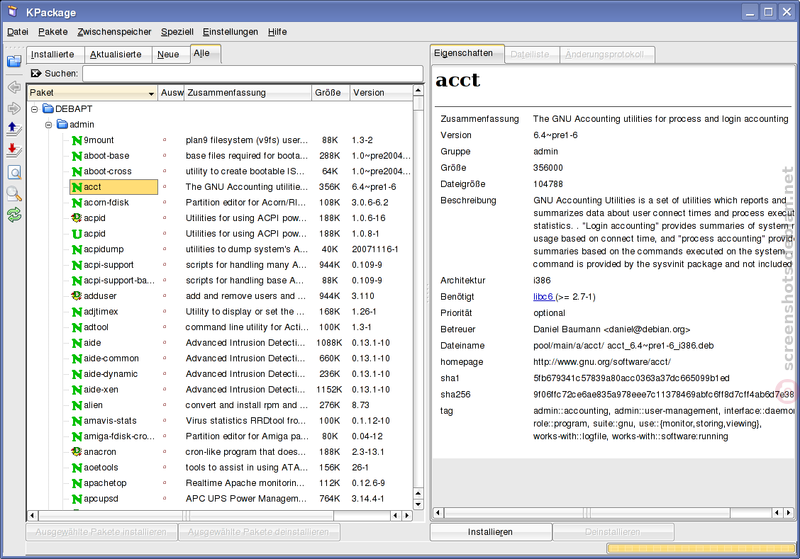Click the N icon of alien package
This screenshot has width=800, height=559.
point(77,405)
